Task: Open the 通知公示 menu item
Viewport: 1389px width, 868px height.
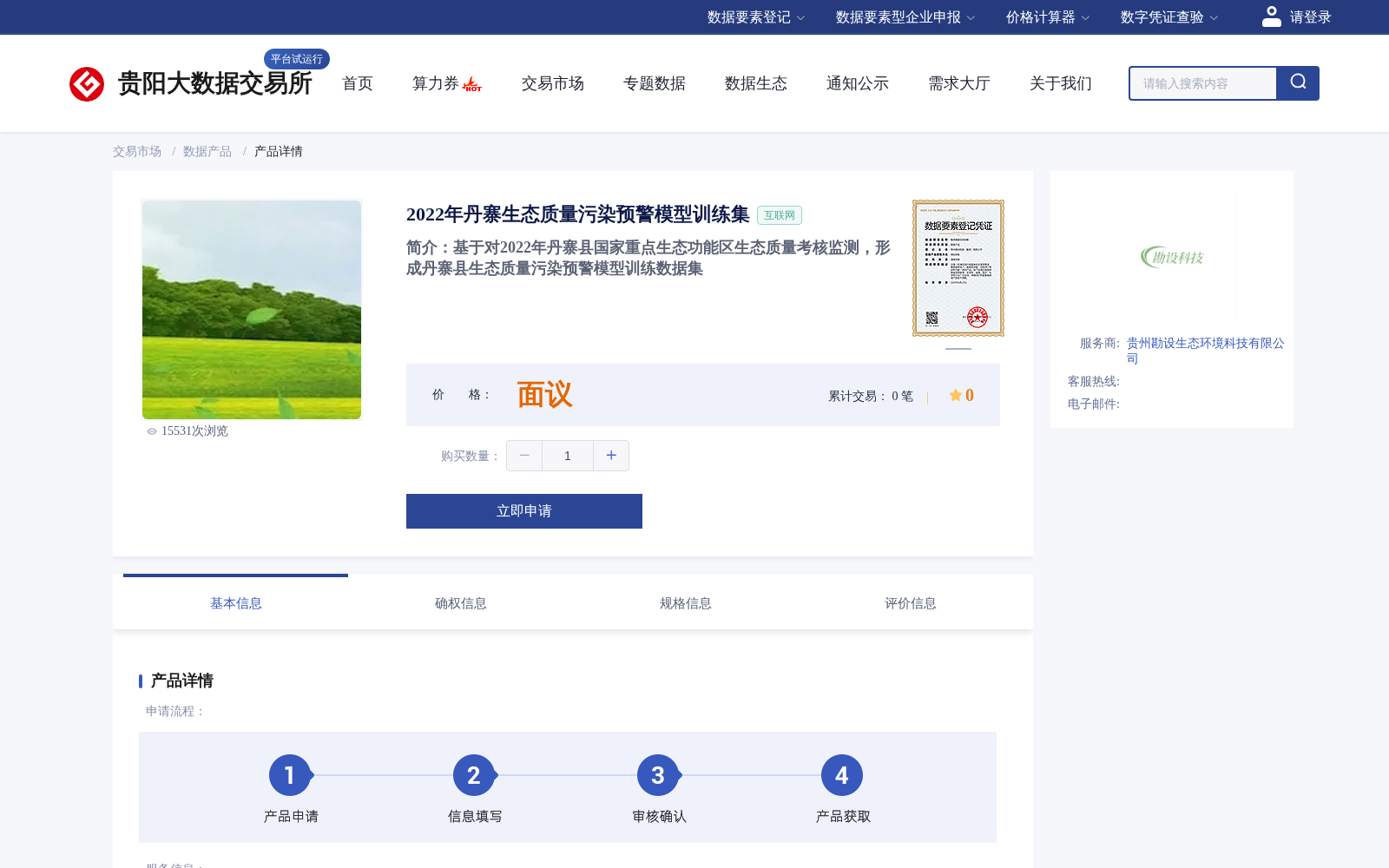Action: coord(858,83)
